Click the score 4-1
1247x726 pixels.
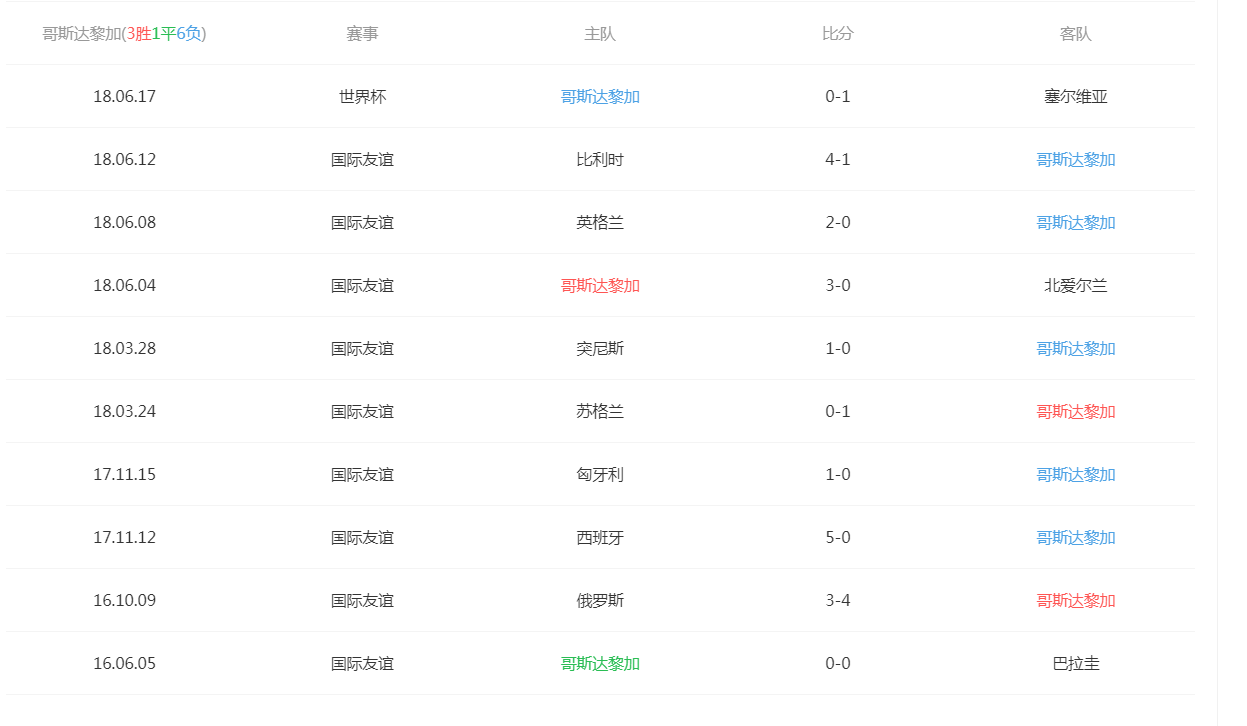(x=838, y=160)
